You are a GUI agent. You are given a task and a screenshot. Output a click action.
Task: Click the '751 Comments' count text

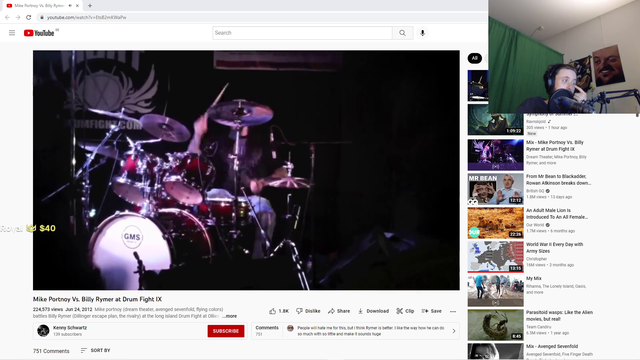point(51,351)
